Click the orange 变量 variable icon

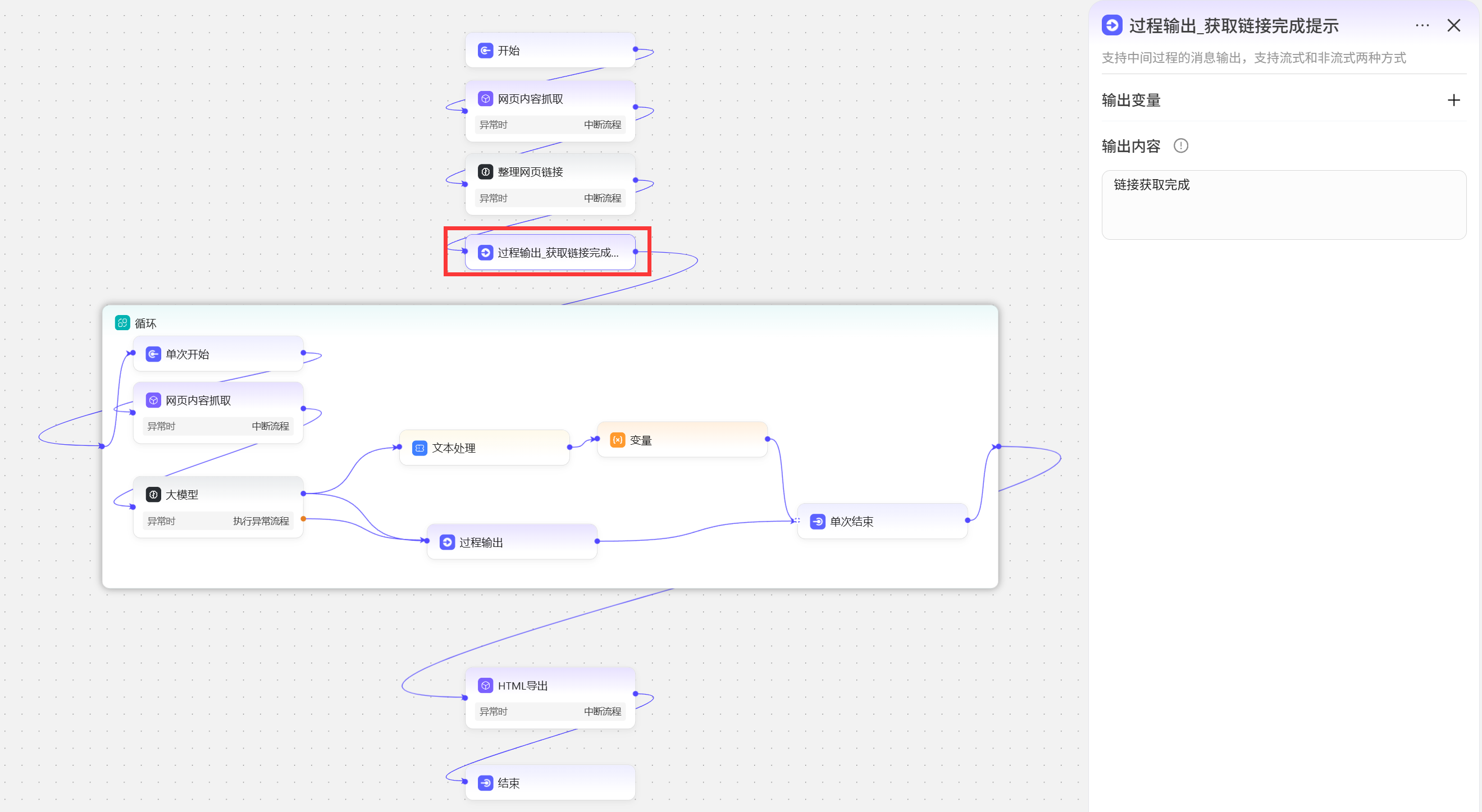click(617, 440)
